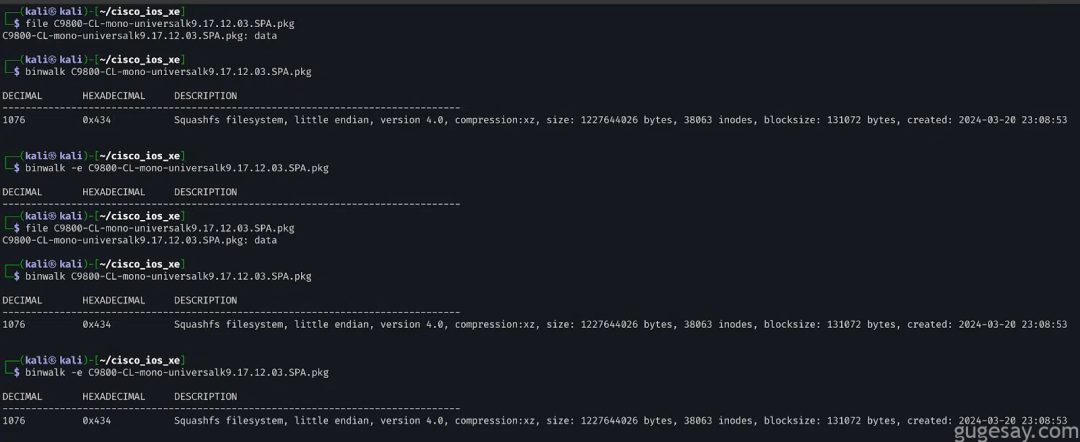This screenshot has width=1080, height=442.
Task: Click the first 0x434 hexadecimal value
Action: coord(96,120)
